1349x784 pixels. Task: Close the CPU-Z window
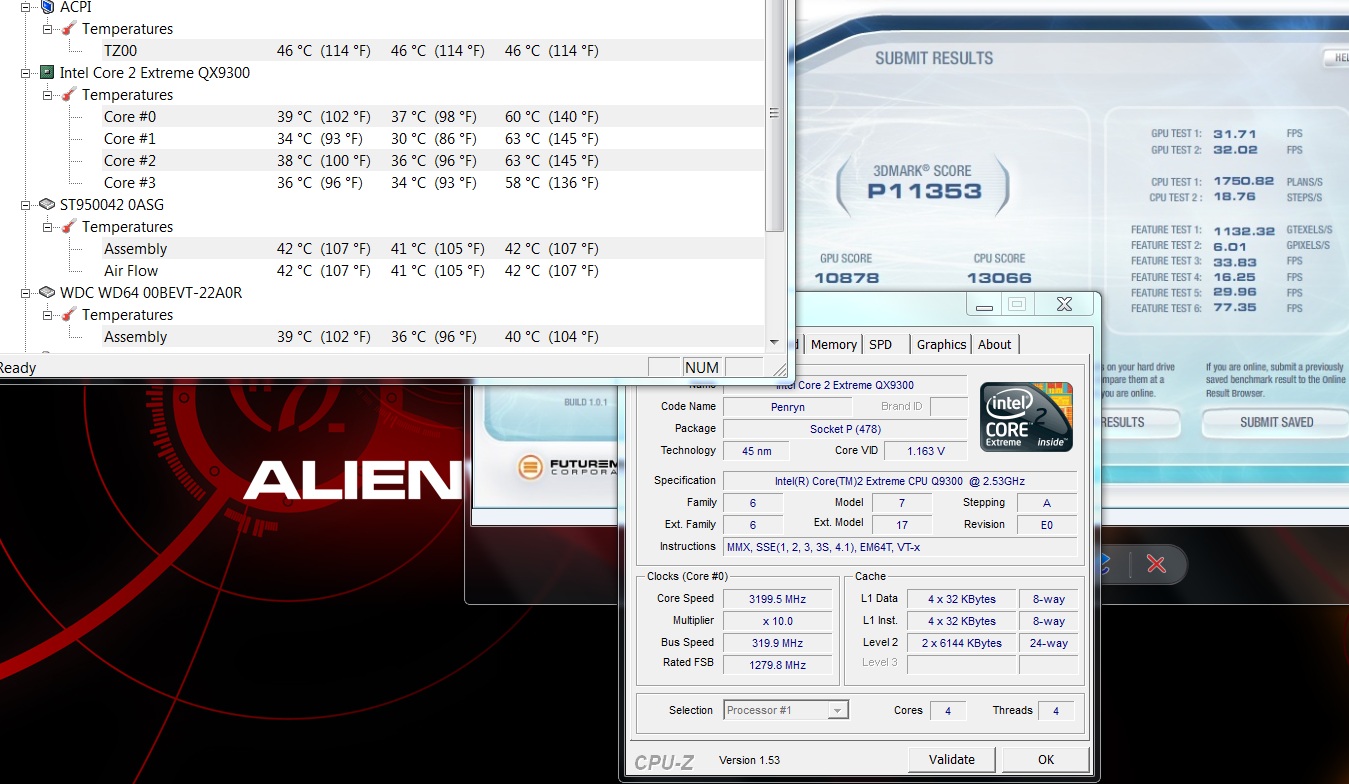[1064, 305]
